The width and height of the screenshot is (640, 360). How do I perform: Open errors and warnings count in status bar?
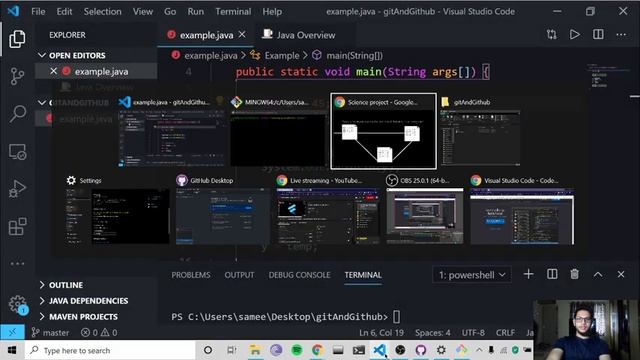99,333
